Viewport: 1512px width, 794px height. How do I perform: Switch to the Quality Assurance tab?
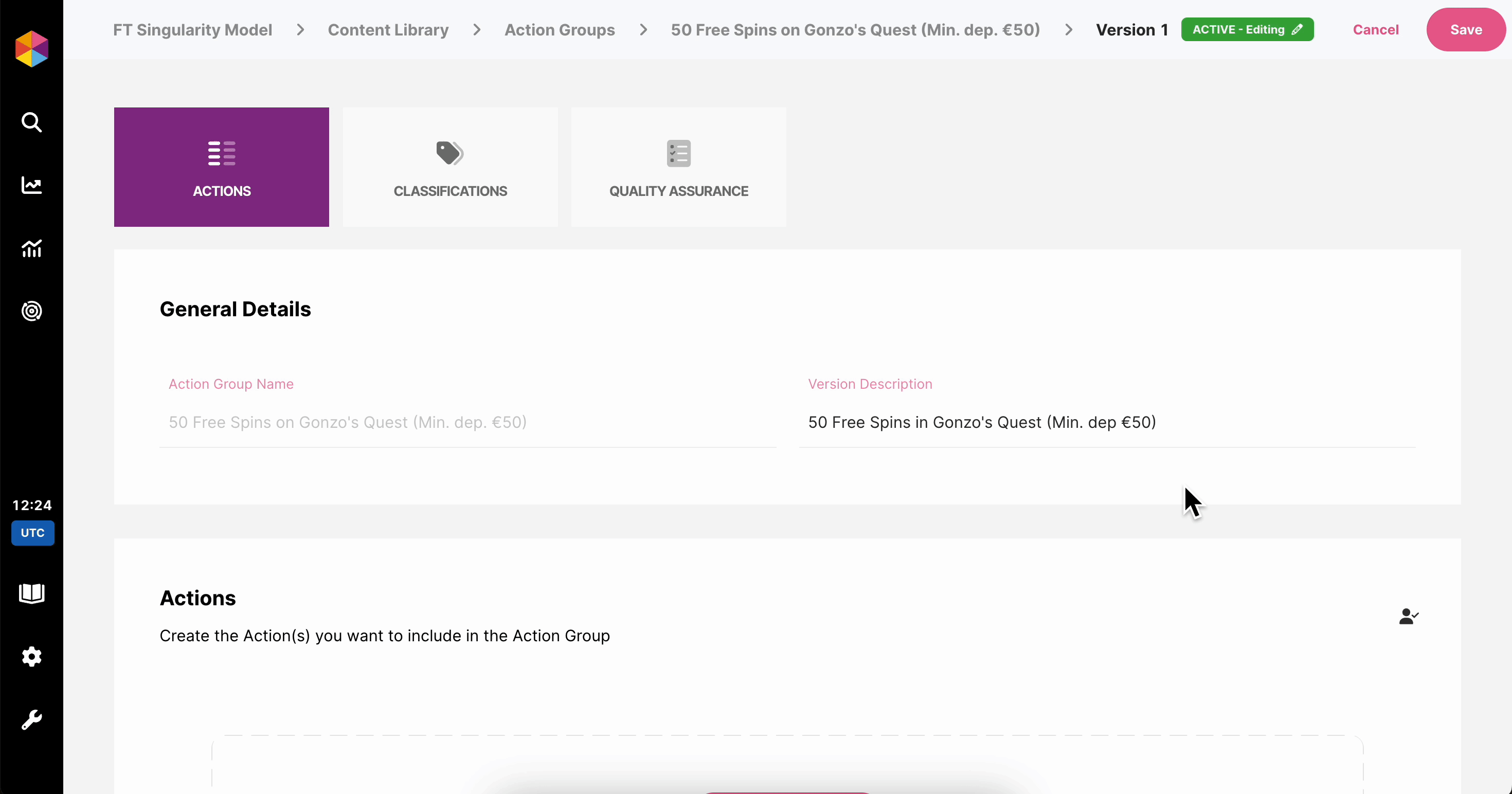pyautogui.click(x=678, y=167)
